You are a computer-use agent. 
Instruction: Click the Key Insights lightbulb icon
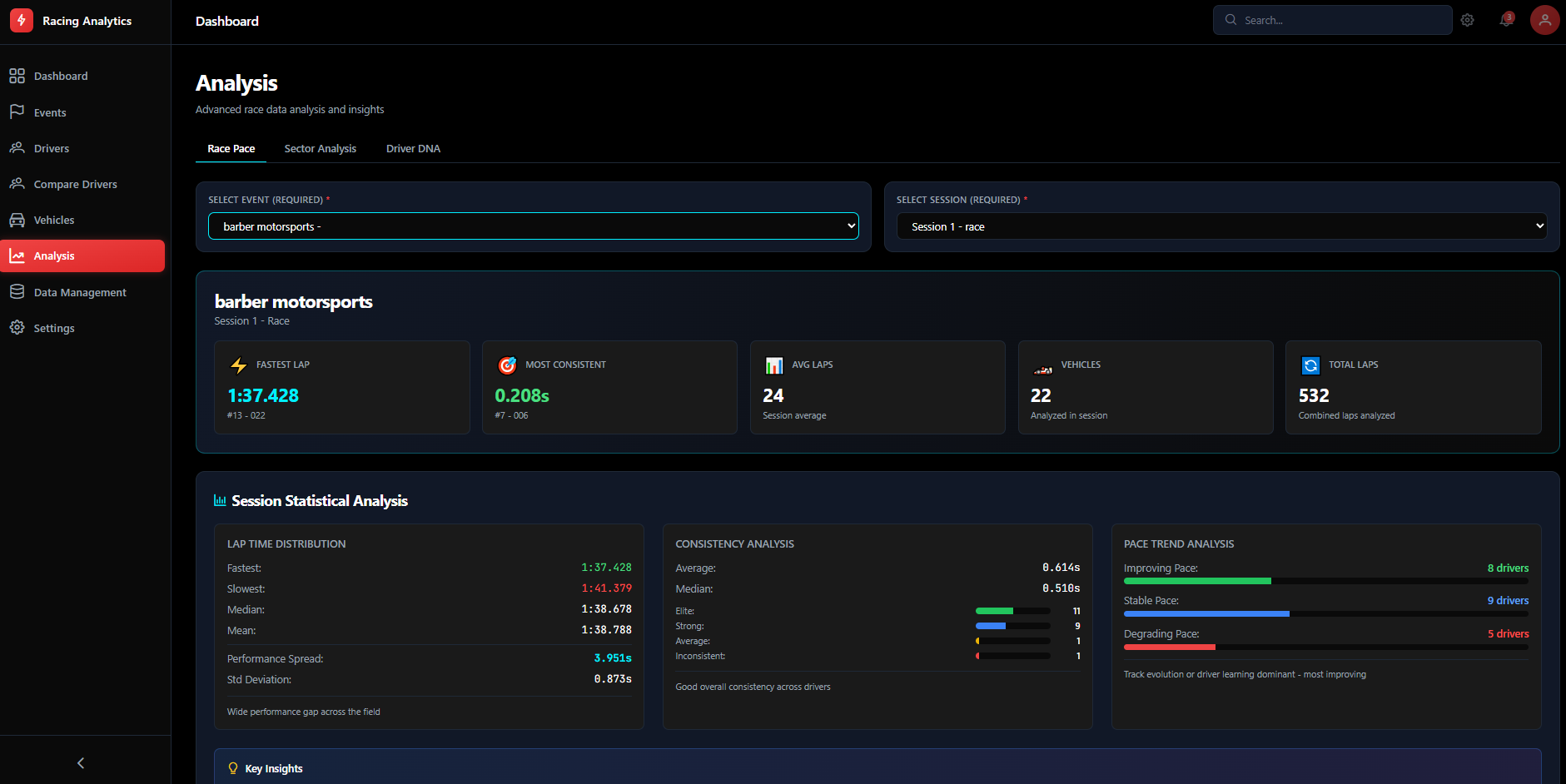(233, 768)
